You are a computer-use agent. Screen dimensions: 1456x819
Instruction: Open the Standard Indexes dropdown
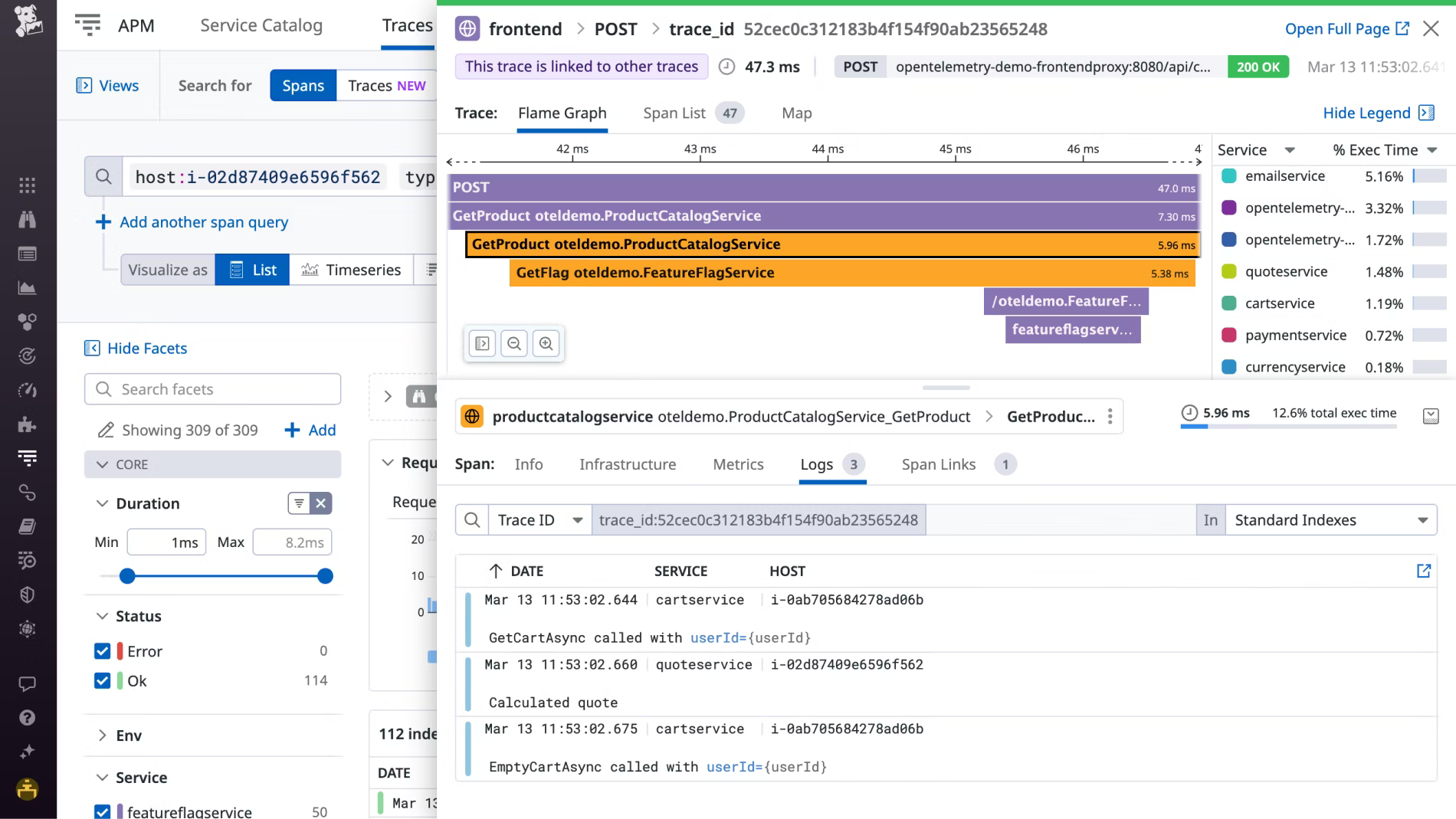pyautogui.click(x=1330, y=520)
